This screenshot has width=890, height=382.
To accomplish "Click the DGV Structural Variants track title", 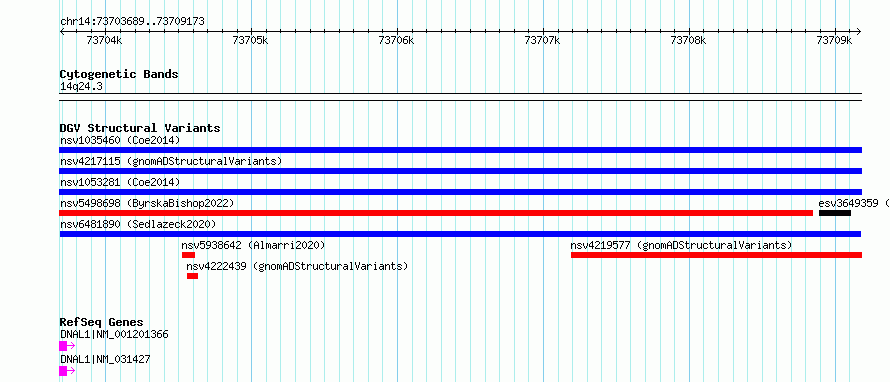I will (x=140, y=128).
